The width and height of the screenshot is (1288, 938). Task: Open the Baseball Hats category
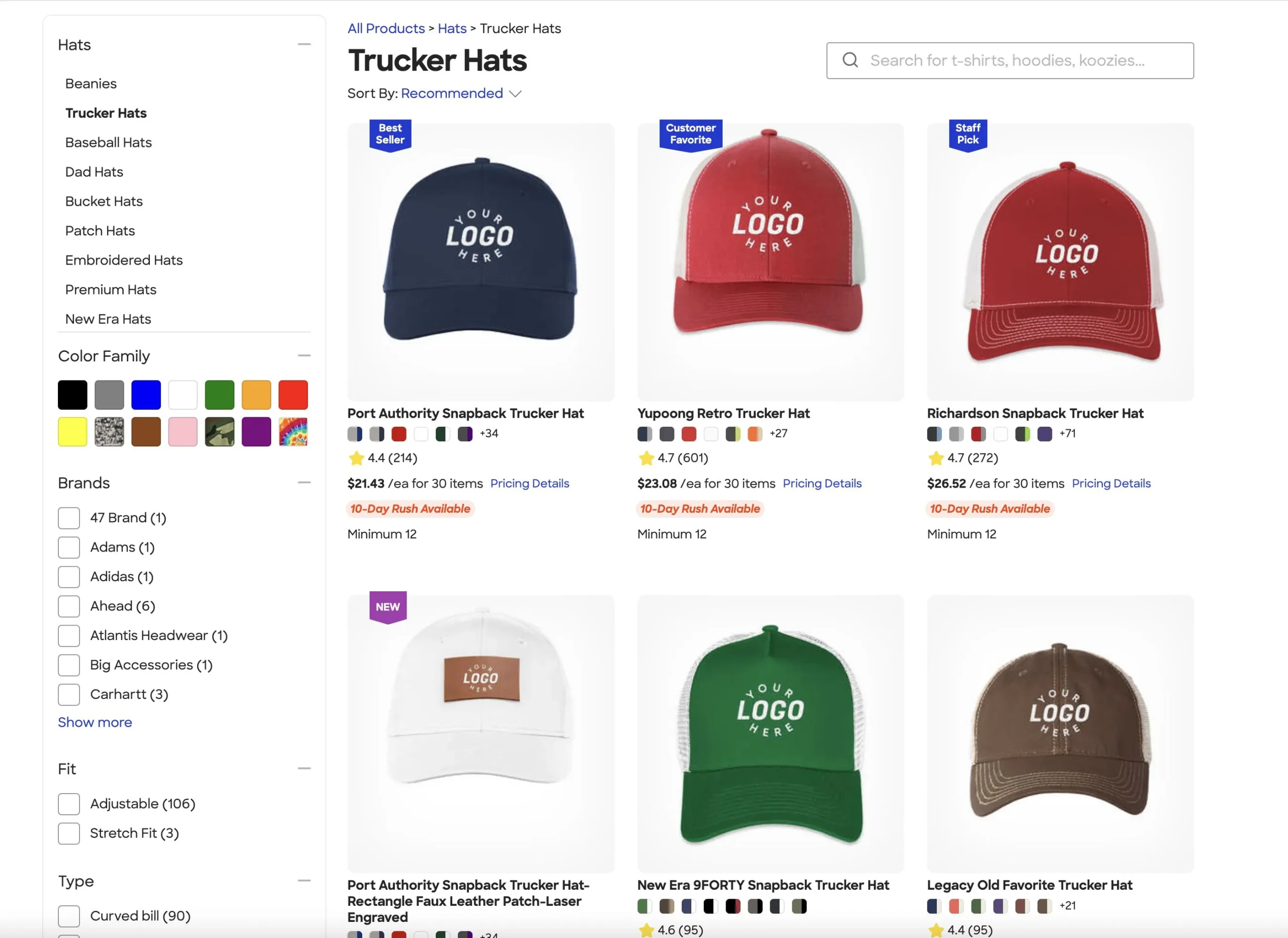pyautogui.click(x=109, y=142)
